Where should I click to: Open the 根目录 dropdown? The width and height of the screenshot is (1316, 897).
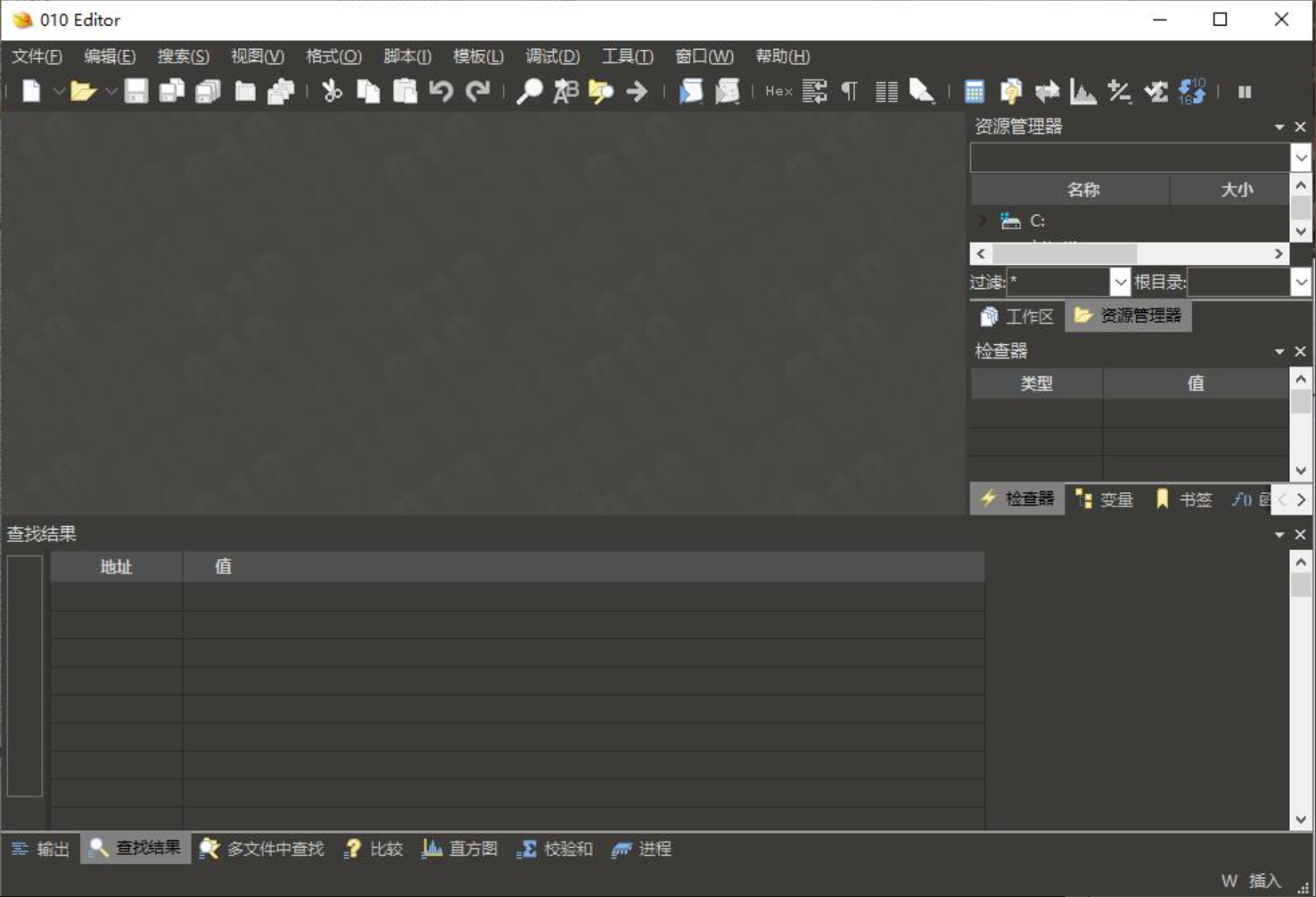1301,283
